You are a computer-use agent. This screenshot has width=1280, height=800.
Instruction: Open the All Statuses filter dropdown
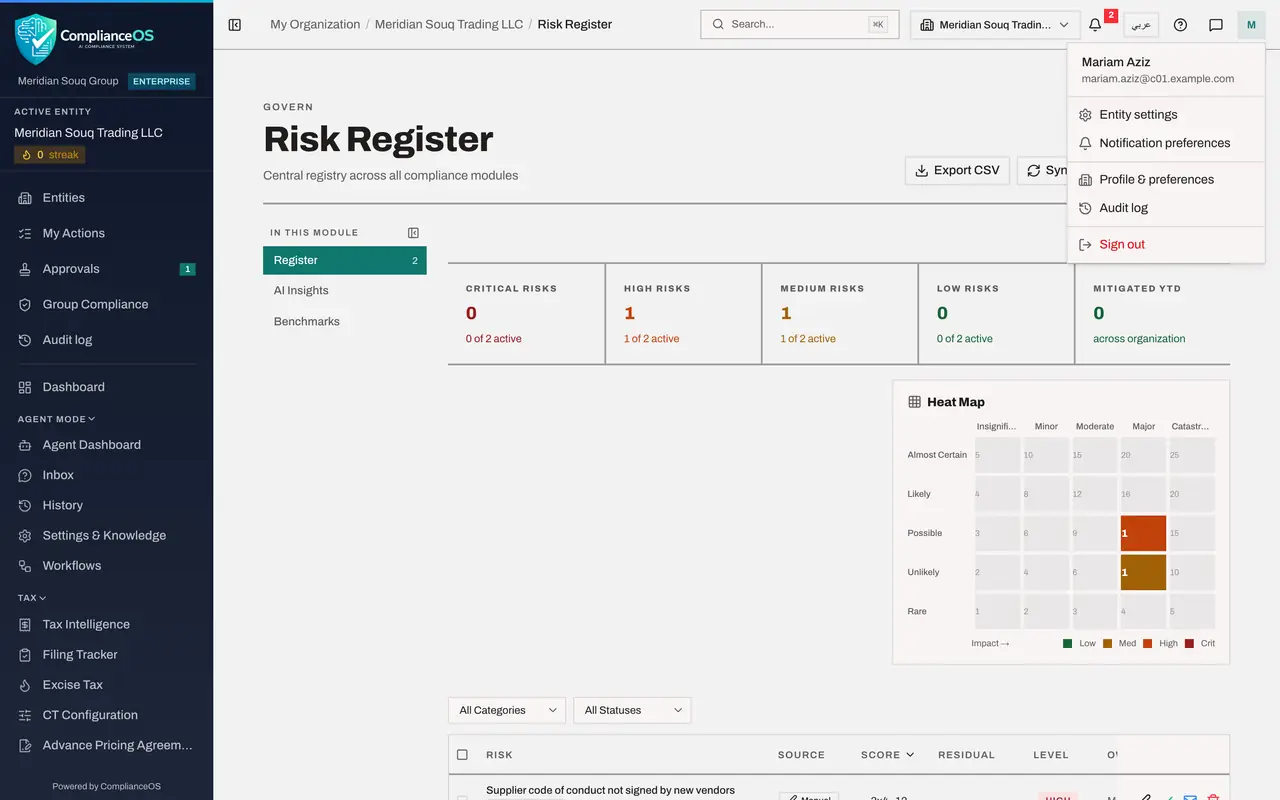[632, 710]
